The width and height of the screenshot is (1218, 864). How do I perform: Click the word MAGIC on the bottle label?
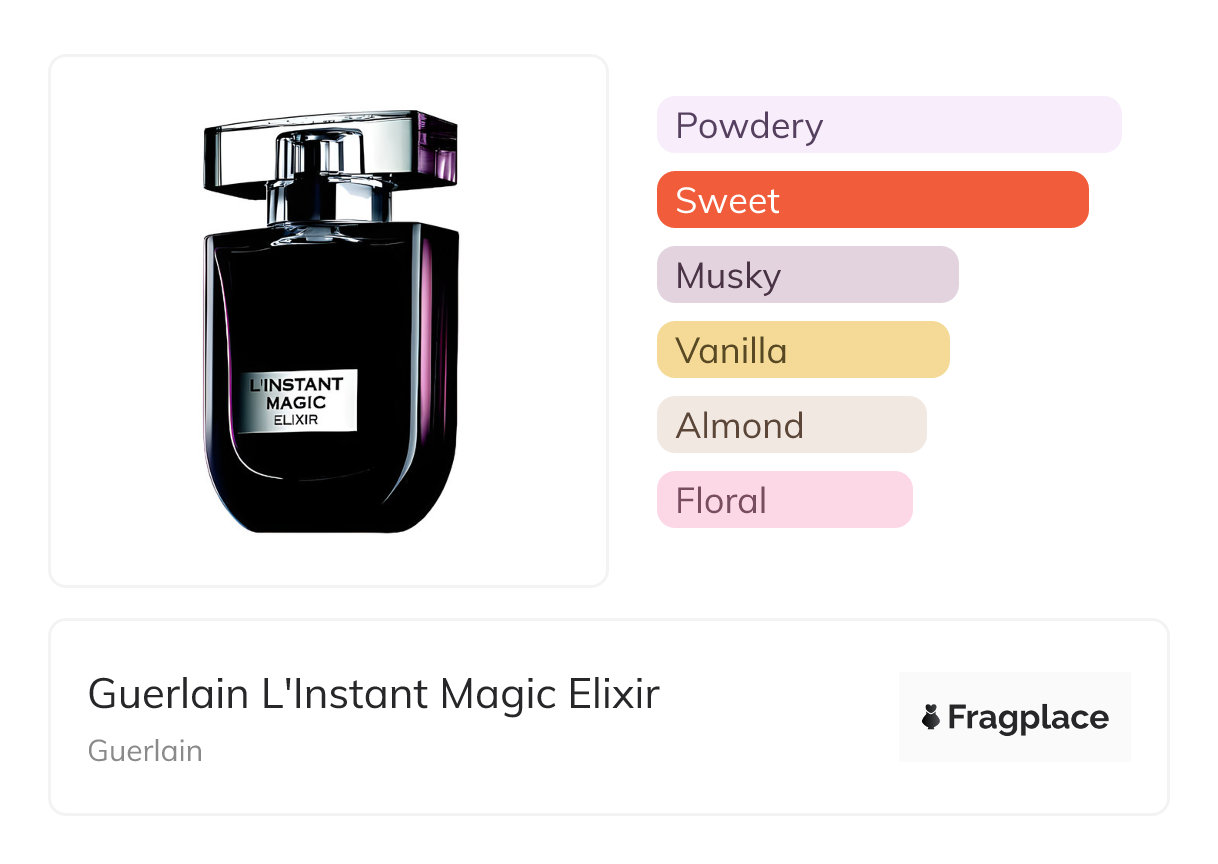[296, 402]
